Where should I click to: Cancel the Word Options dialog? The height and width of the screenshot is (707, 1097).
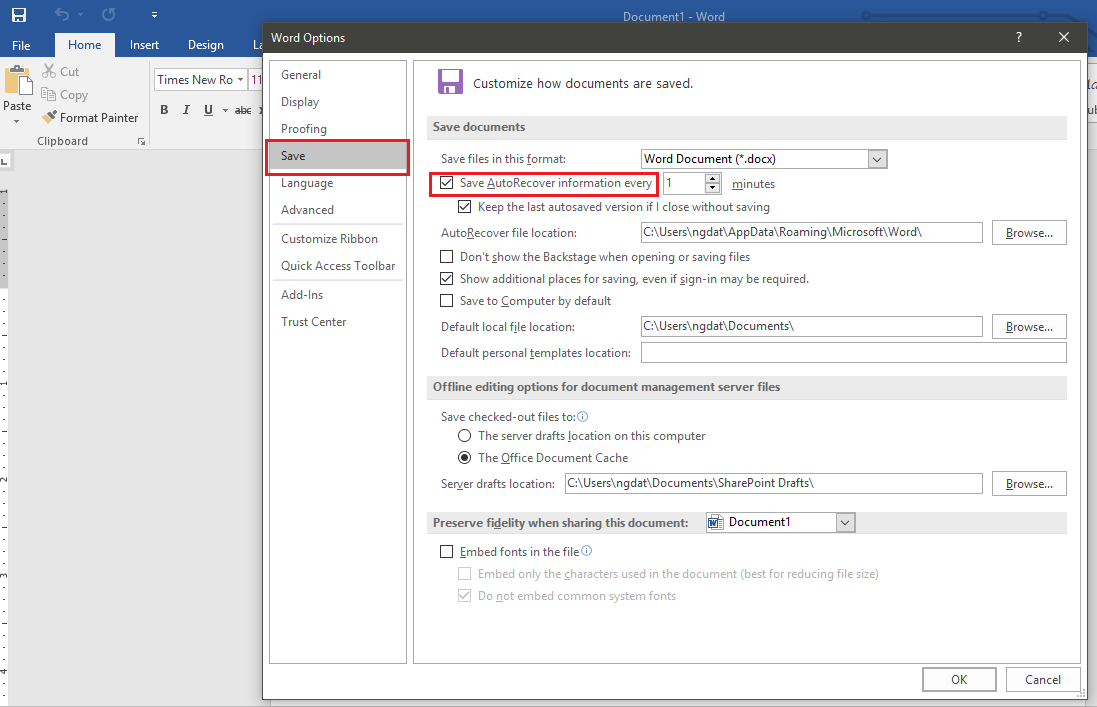tap(1042, 680)
